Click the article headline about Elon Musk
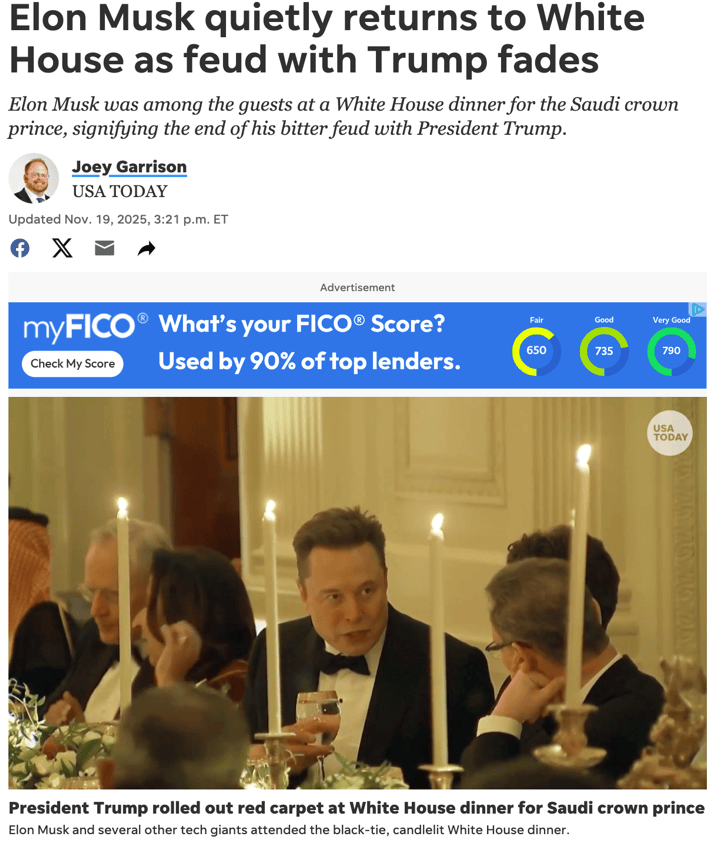 point(327,39)
